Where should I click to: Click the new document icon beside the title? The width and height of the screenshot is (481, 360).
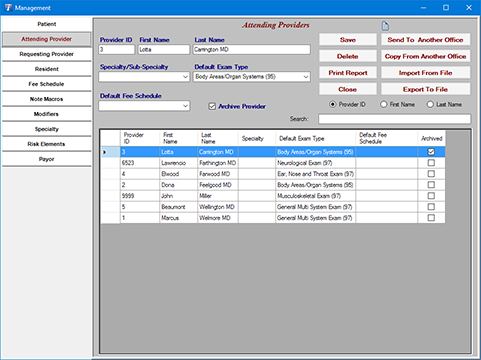point(385,26)
